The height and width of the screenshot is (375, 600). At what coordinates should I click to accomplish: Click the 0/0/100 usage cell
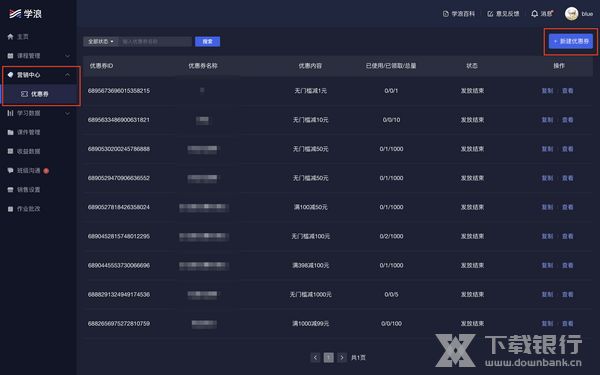tap(391, 323)
